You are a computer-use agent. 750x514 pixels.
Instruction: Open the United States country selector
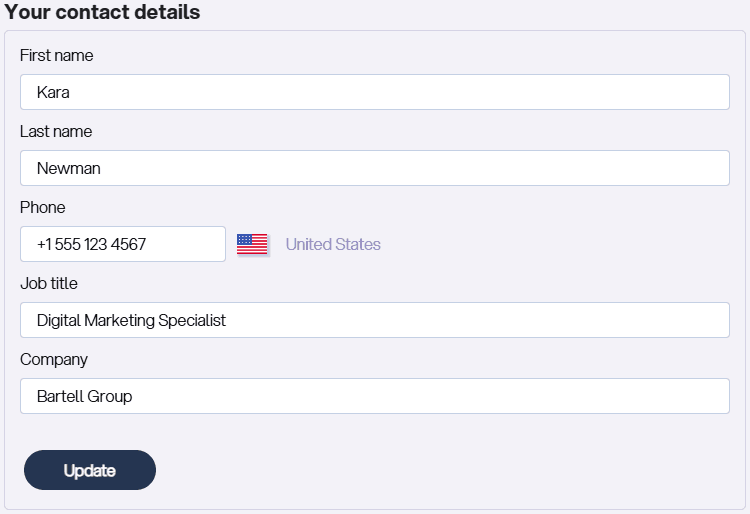click(x=333, y=244)
